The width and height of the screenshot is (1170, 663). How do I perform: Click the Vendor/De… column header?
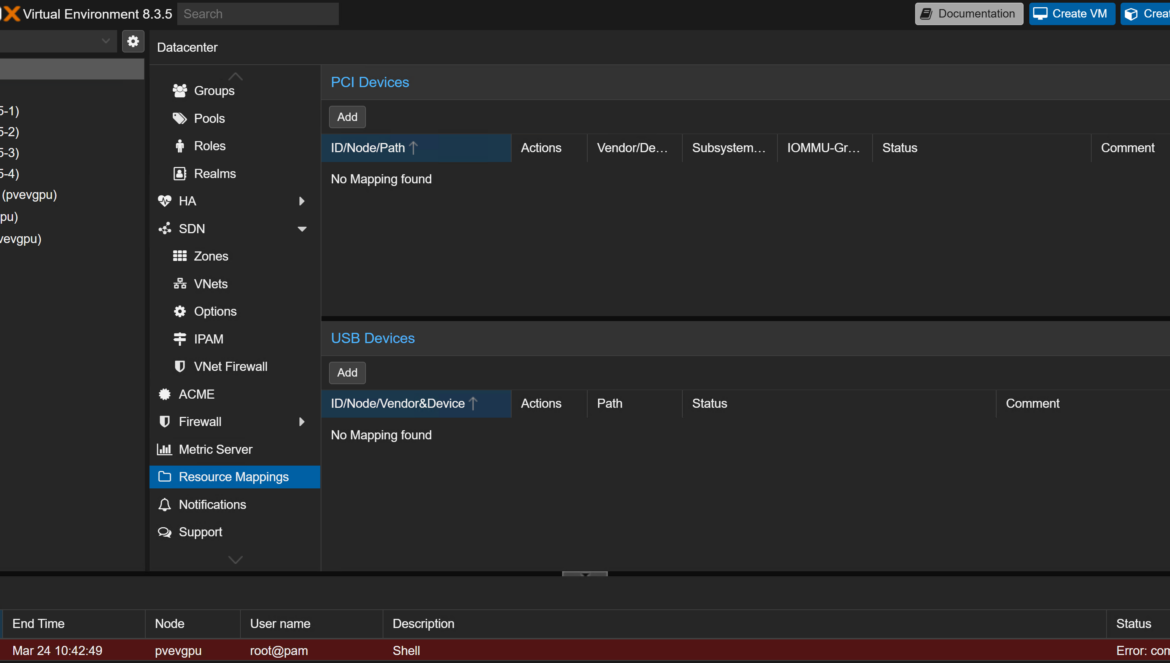tap(634, 148)
